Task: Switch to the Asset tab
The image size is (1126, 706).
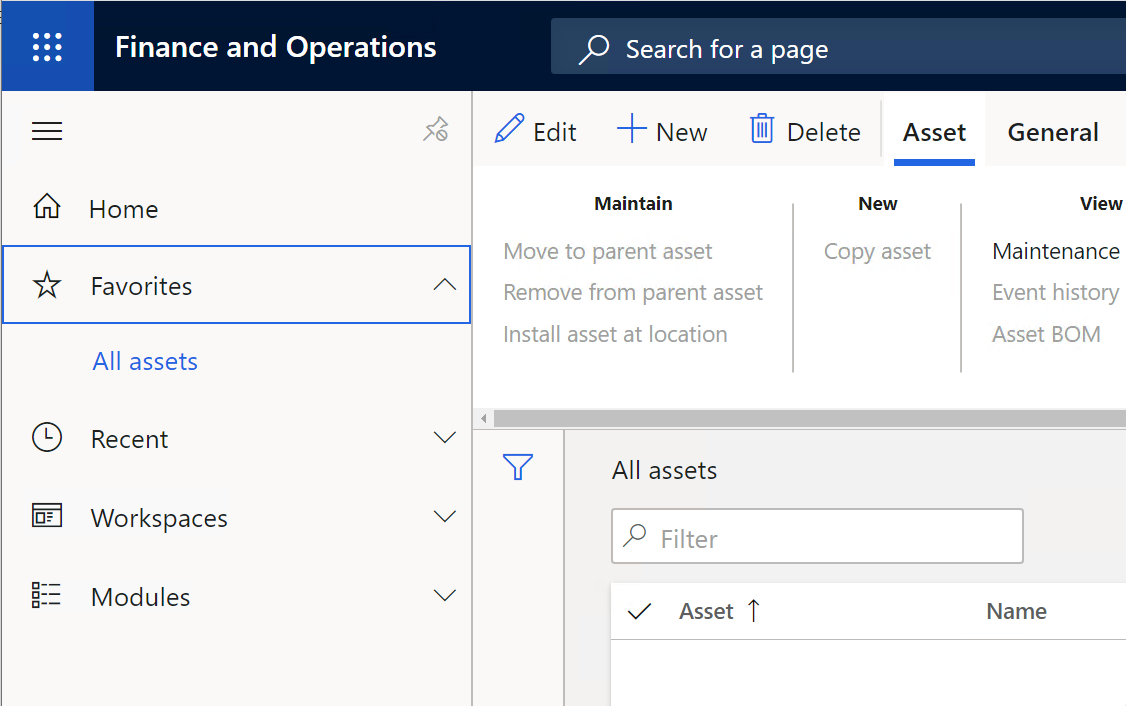Action: click(x=934, y=132)
